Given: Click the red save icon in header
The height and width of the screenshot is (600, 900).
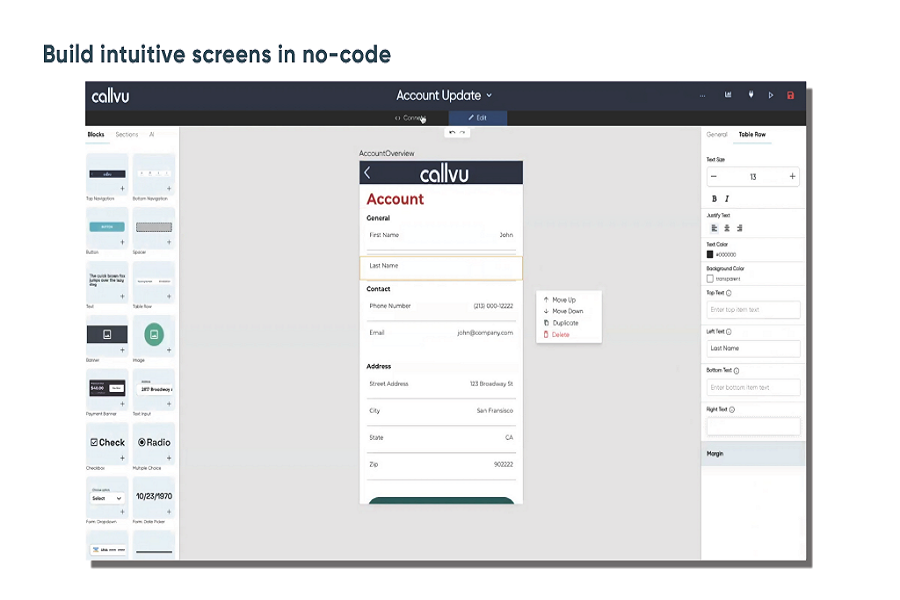Looking at the screenshot, I should tap(790, 95).
